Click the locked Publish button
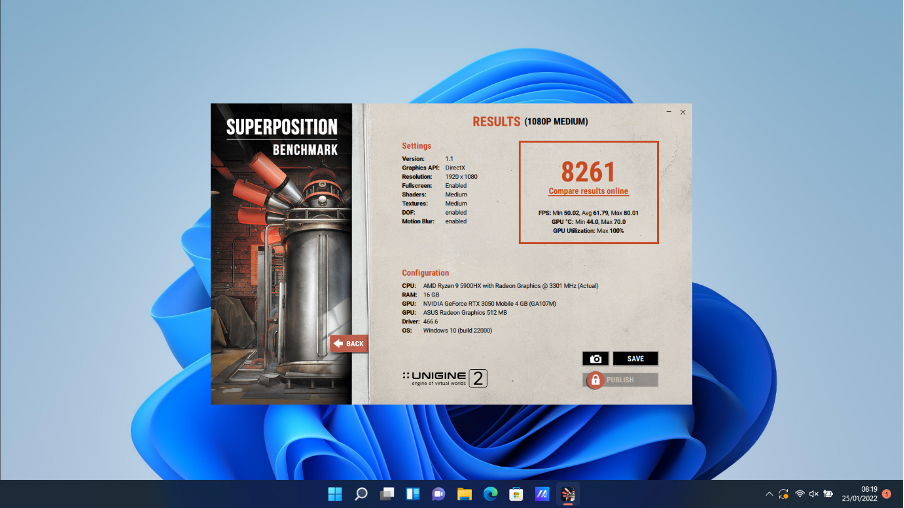Viewport: 904px width, 508px height. coord(621,380)
